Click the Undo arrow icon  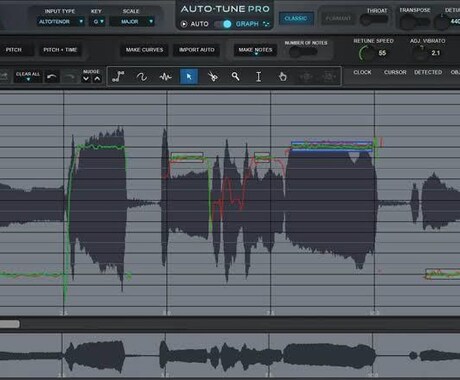(52, 77)
